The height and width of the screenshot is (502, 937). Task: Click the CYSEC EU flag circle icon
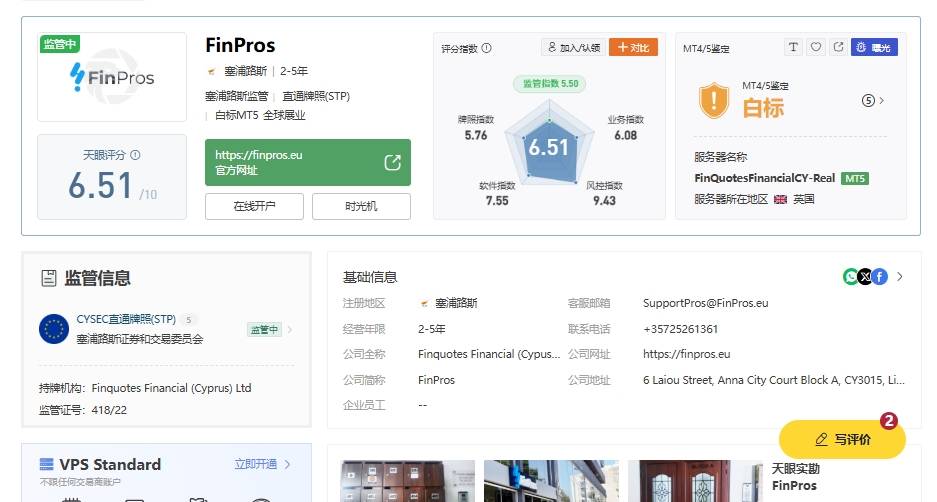[x=54, y=329]
